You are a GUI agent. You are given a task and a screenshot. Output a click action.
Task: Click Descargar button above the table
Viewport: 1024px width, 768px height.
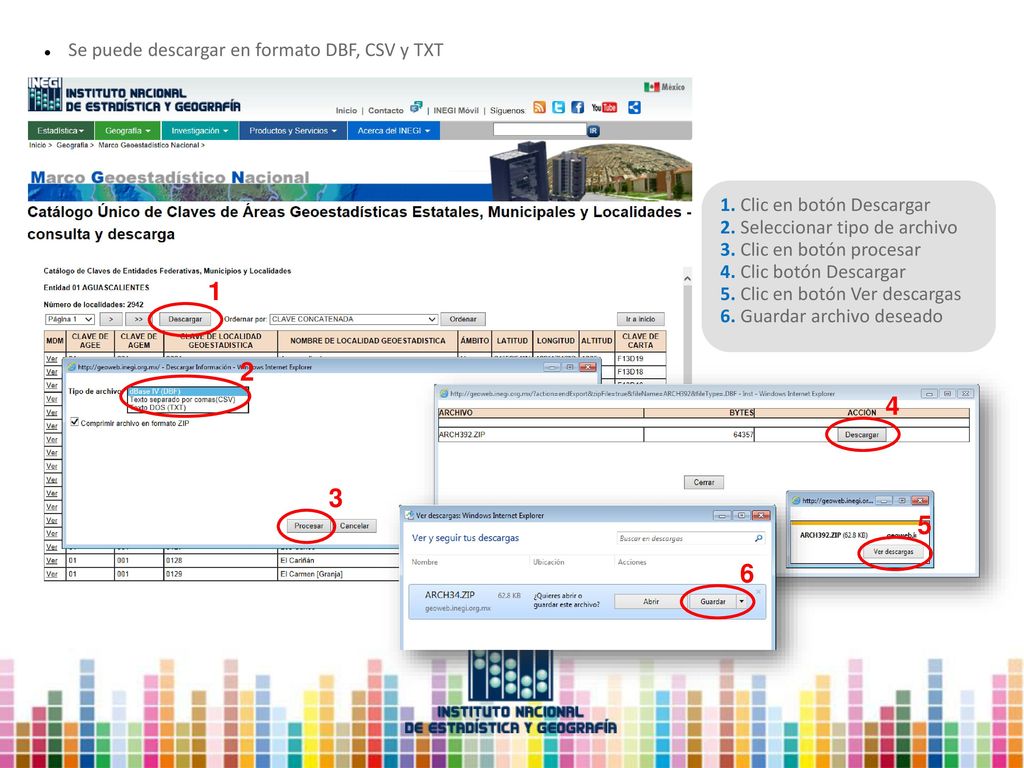tap(185, 319)
